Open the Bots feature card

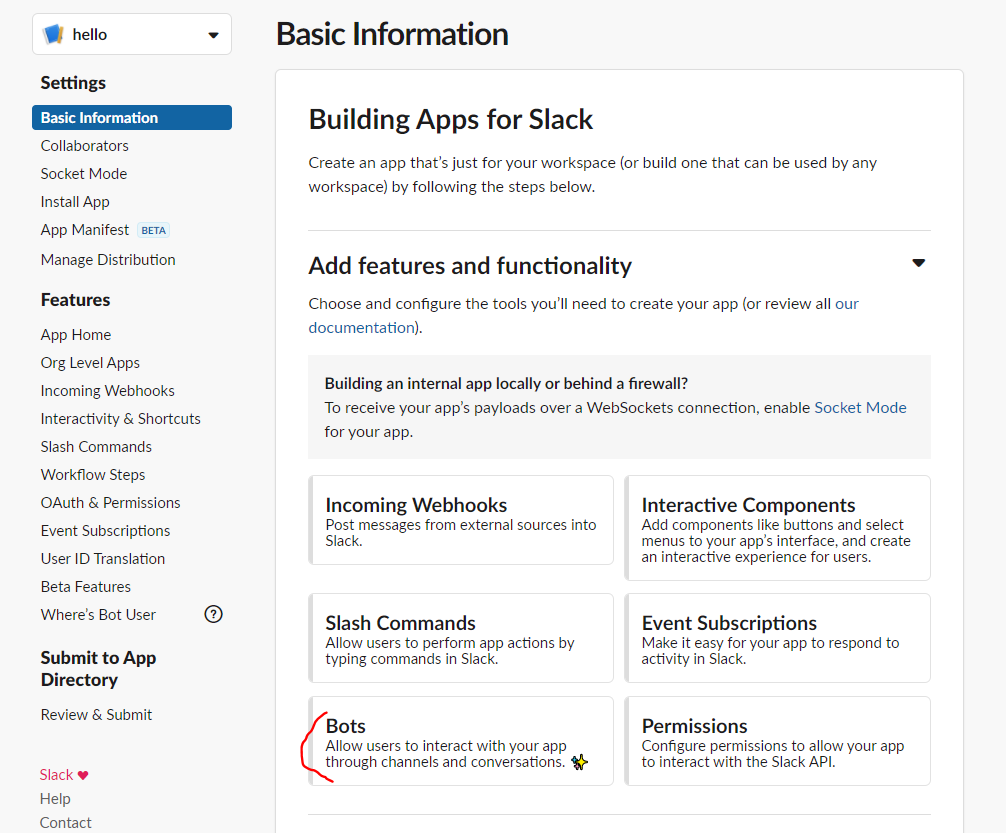[x=461, y=741]
